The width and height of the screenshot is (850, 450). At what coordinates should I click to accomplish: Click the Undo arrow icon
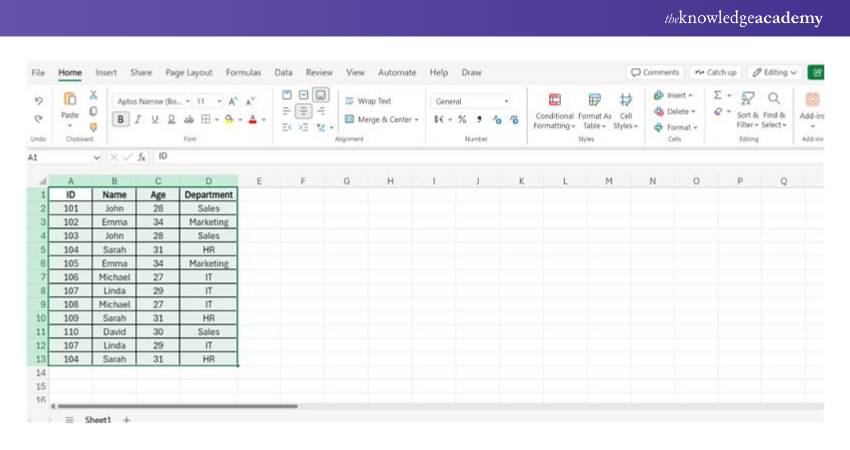[x=39, y=101]
